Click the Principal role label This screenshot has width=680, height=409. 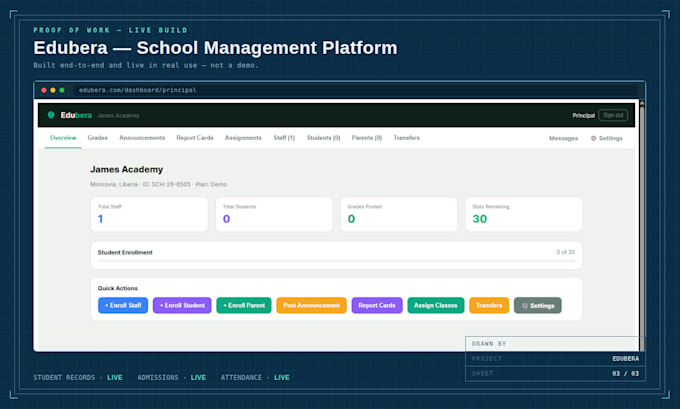pyautogui.click(x=583, y=115)
